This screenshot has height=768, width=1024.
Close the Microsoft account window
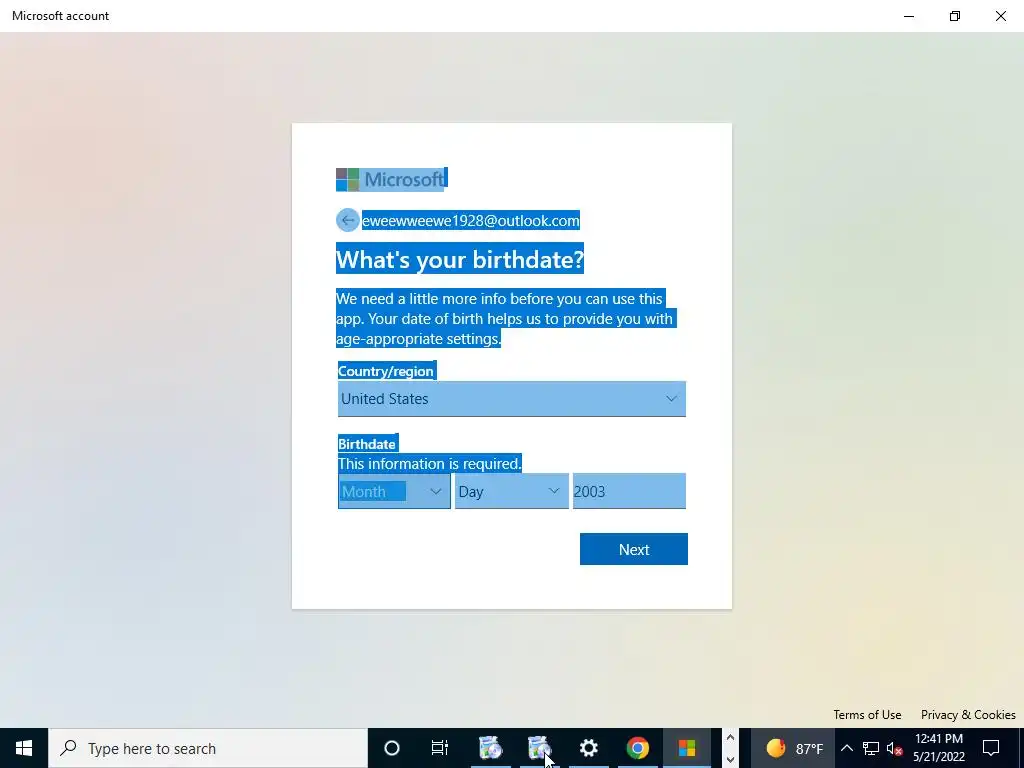tap(1000, 16)
